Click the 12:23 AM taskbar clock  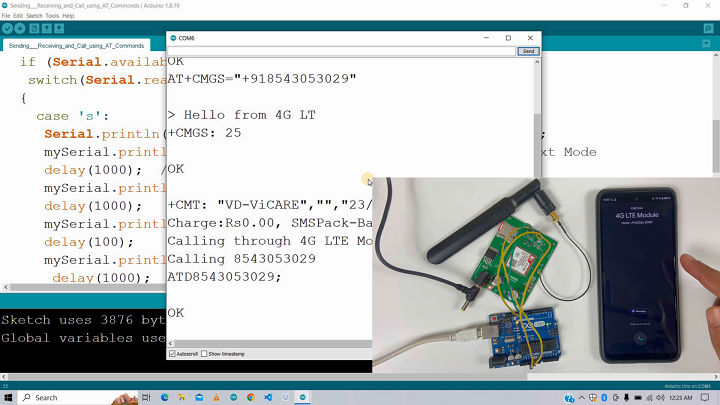tap(681, 398)
